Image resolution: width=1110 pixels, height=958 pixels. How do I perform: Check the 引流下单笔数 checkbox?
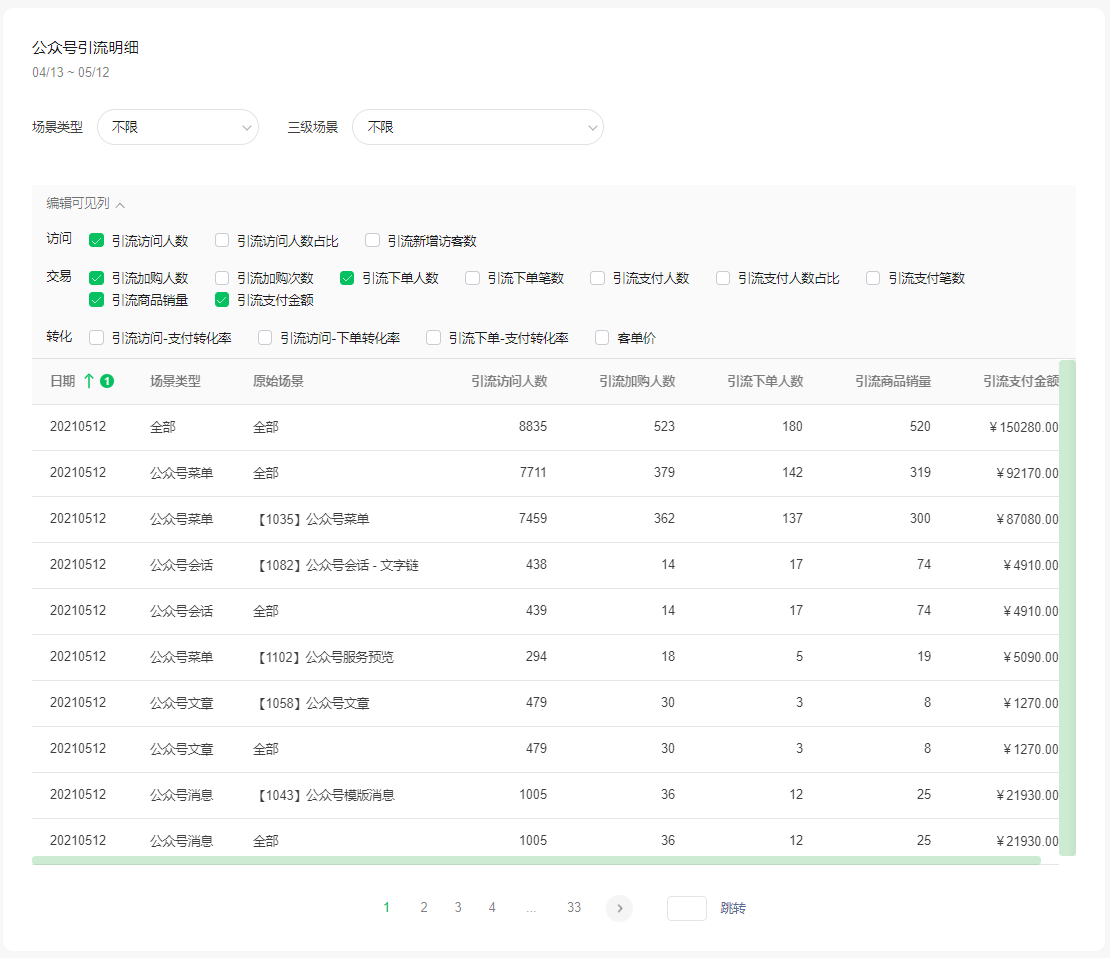click(472, 278)
